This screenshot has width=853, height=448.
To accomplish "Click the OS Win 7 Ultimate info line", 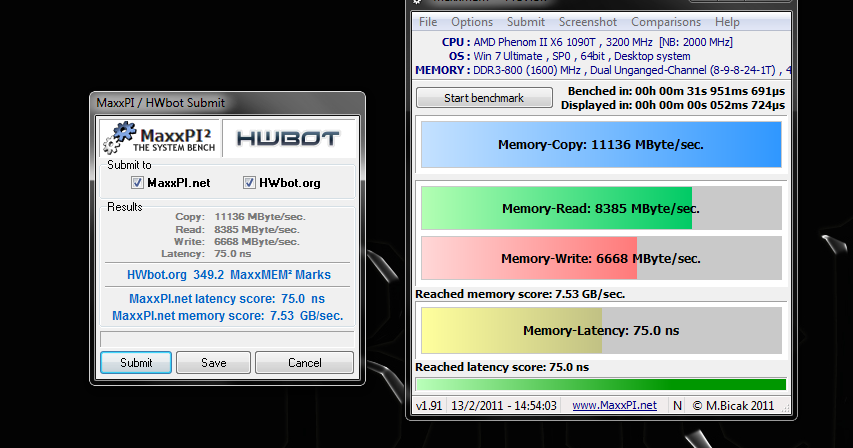I will pos(570,56).
